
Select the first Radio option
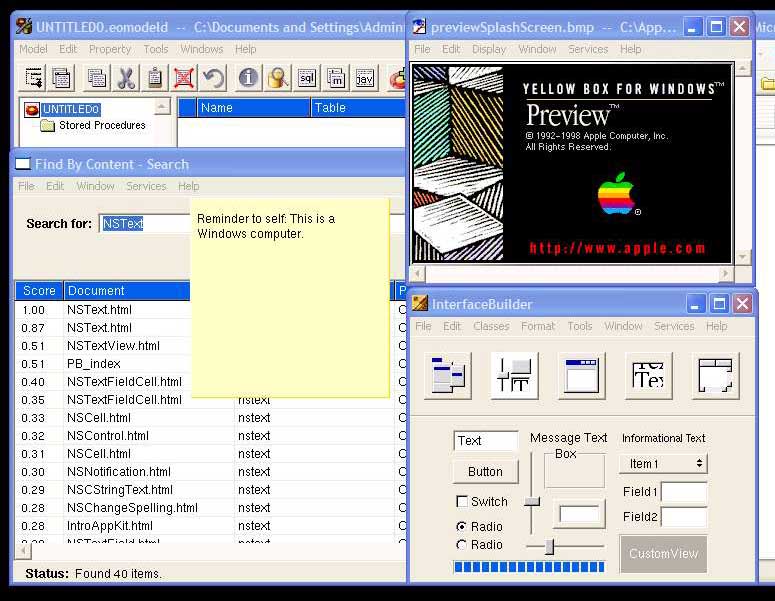tap(462, 526)
